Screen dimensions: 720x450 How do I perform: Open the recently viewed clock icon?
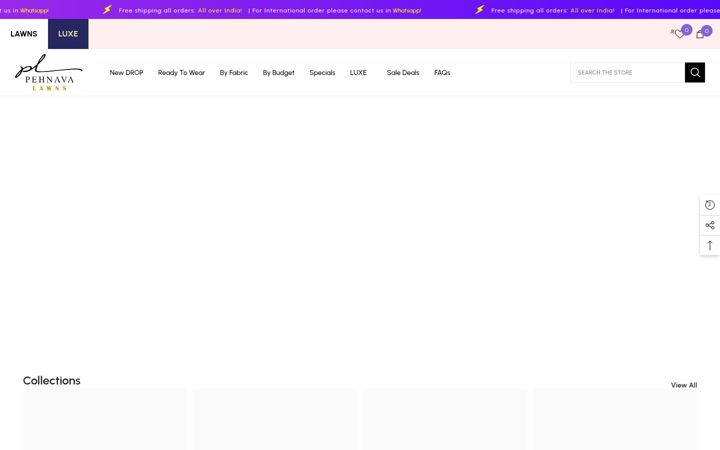pos(709,205)
